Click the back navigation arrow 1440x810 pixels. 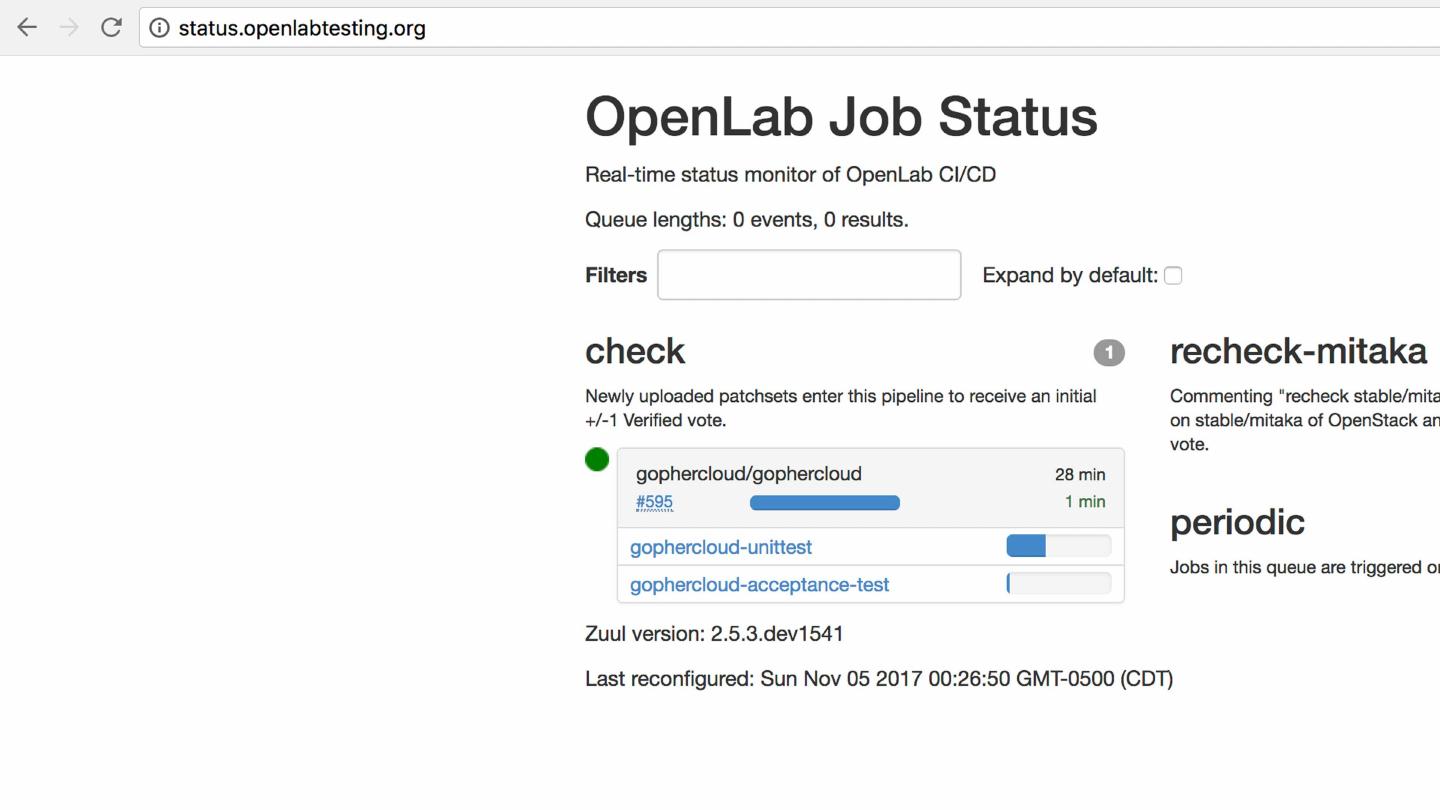(x=27, y=27)
